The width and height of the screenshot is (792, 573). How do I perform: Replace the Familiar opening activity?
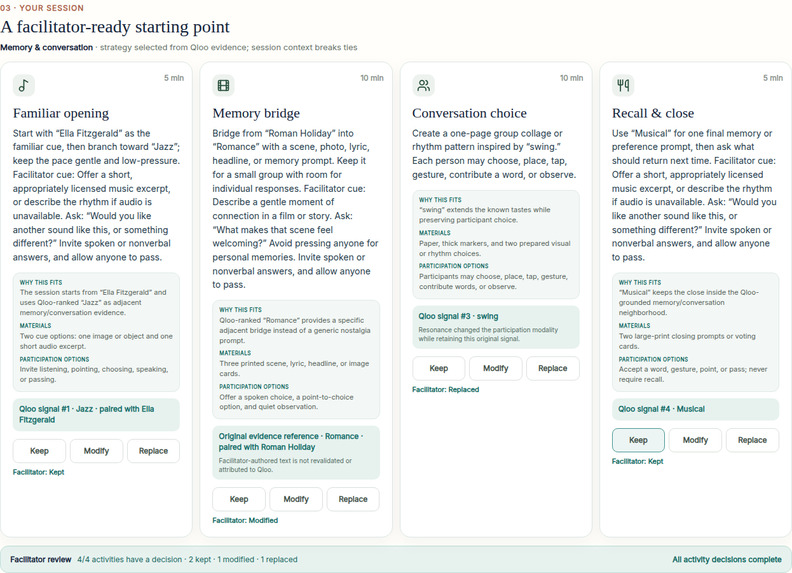153,451
